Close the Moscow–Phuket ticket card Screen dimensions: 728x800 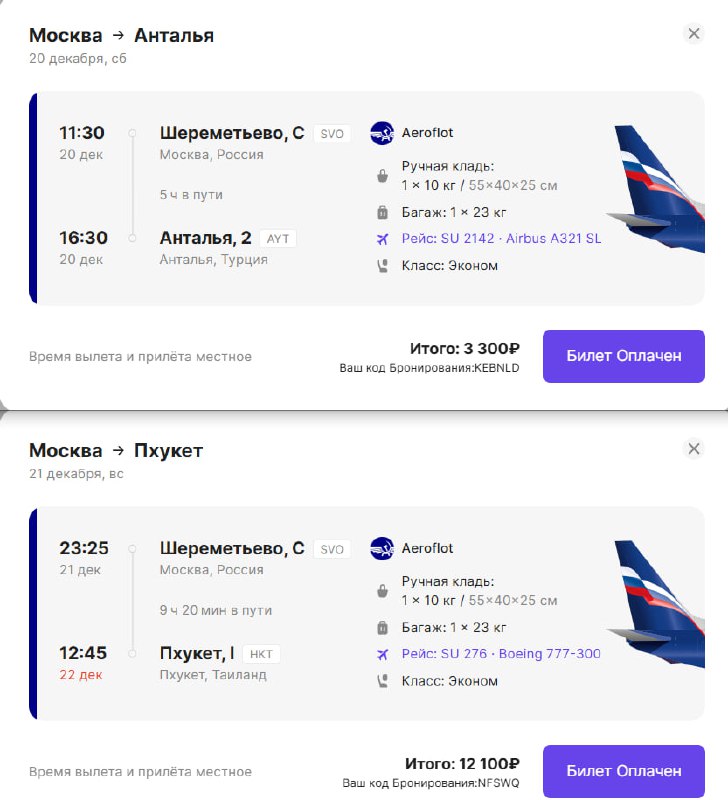[x=694, y=449]
